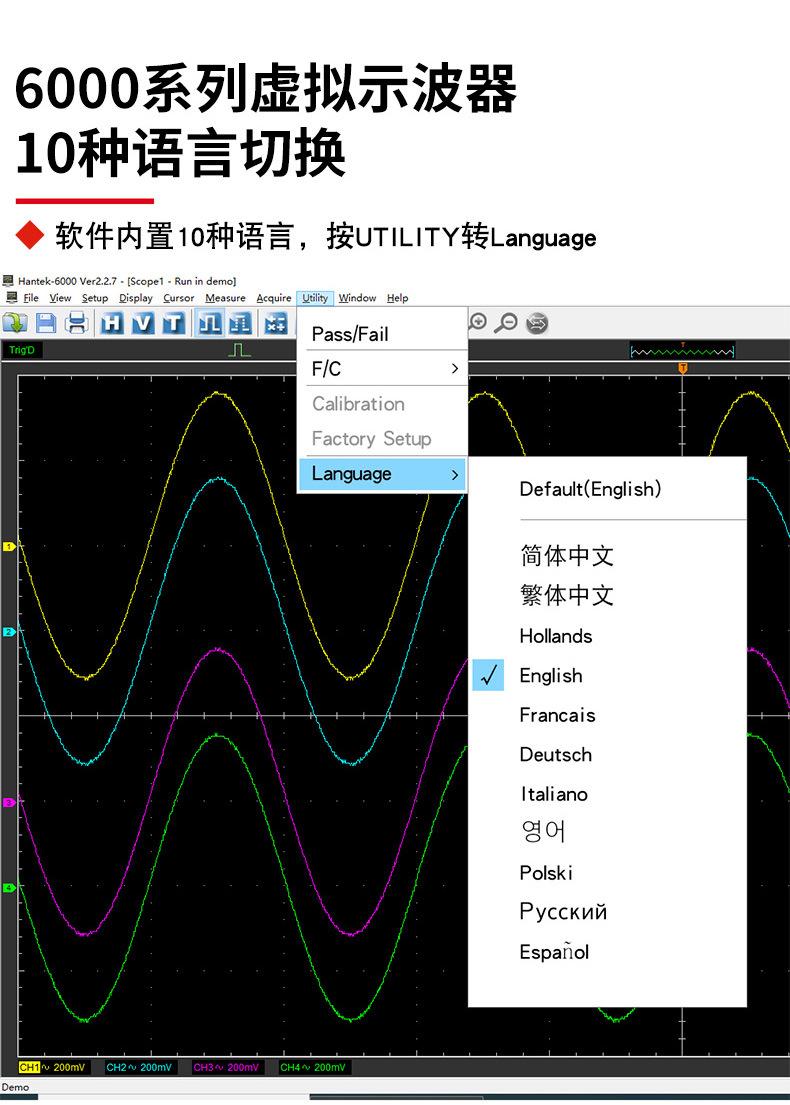
Task: Click the open file toolbar icon
Action: tap(15, 323)
